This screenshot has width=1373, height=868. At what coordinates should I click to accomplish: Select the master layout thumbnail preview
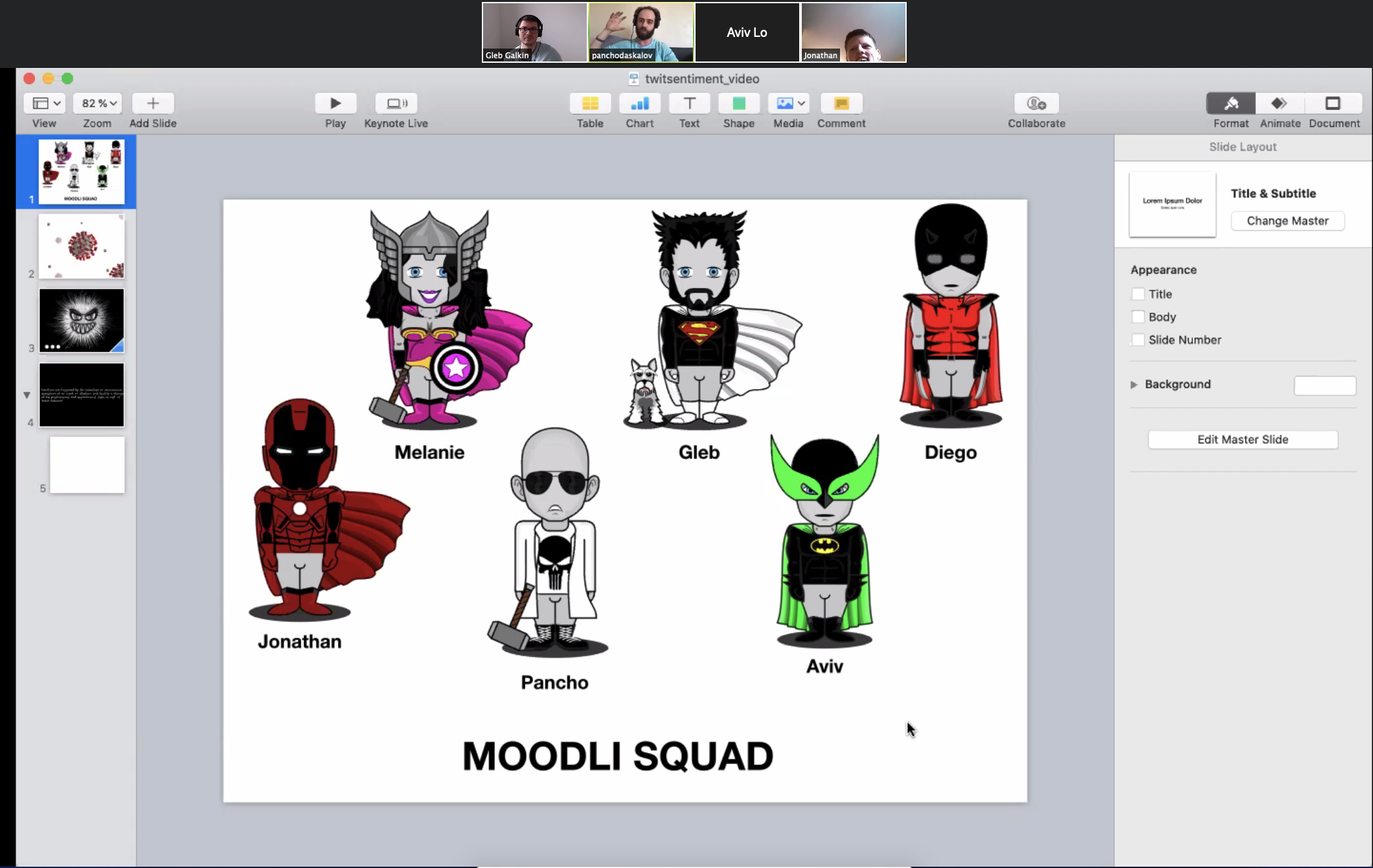(1172, 205)
